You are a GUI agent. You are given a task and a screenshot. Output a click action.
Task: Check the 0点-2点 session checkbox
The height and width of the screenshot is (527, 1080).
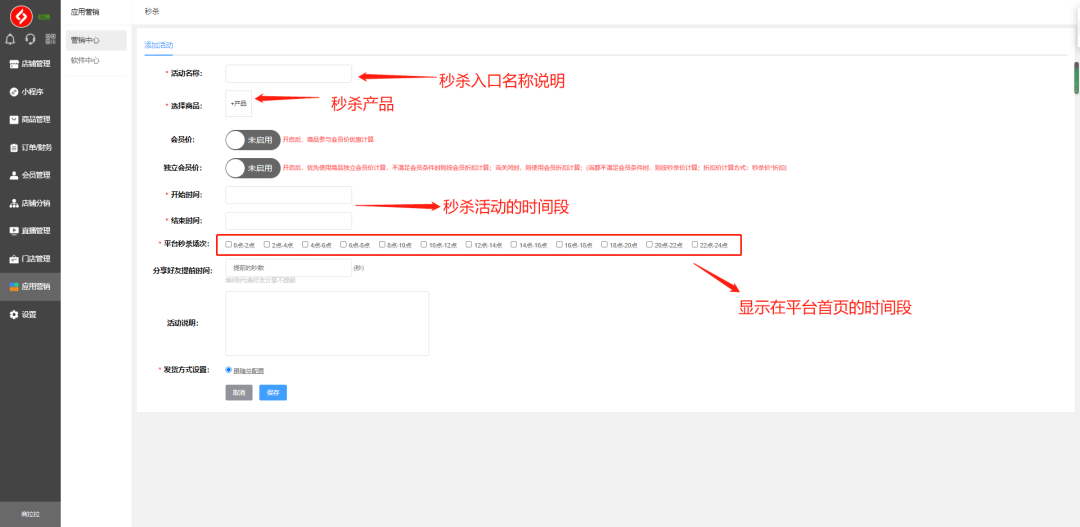(x=229, y=245)
